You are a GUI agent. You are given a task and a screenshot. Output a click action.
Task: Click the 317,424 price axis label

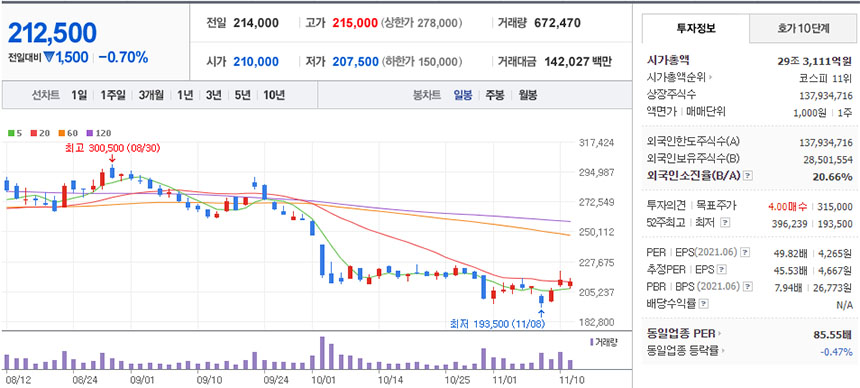click(597, 143)
